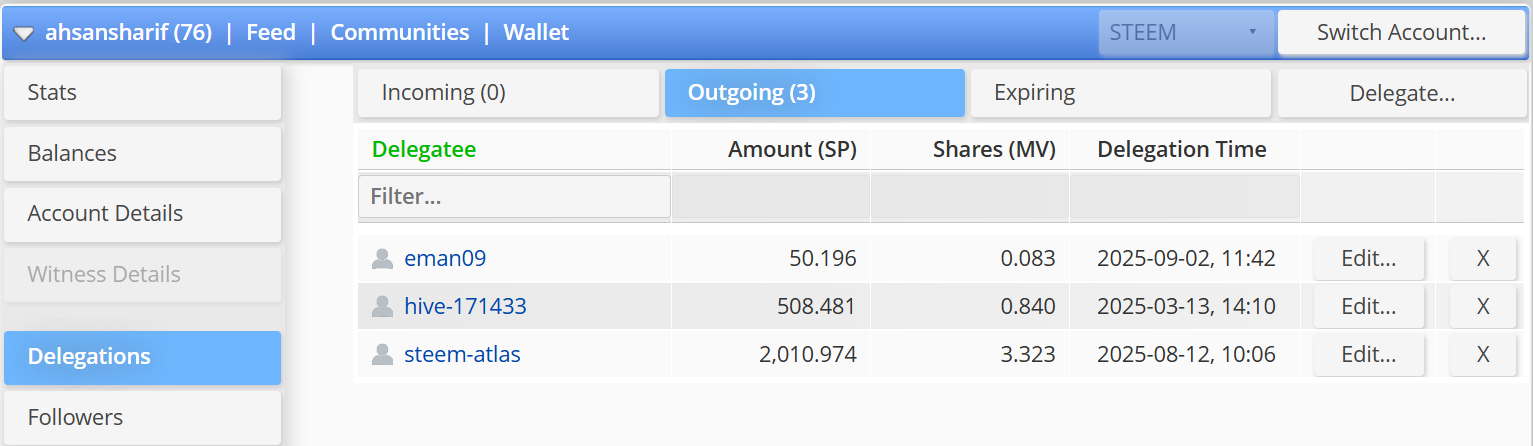This screenshot has width=1533, height=446.
Task: Open the Delegate... dialog button
Action: pos(1402,94)
